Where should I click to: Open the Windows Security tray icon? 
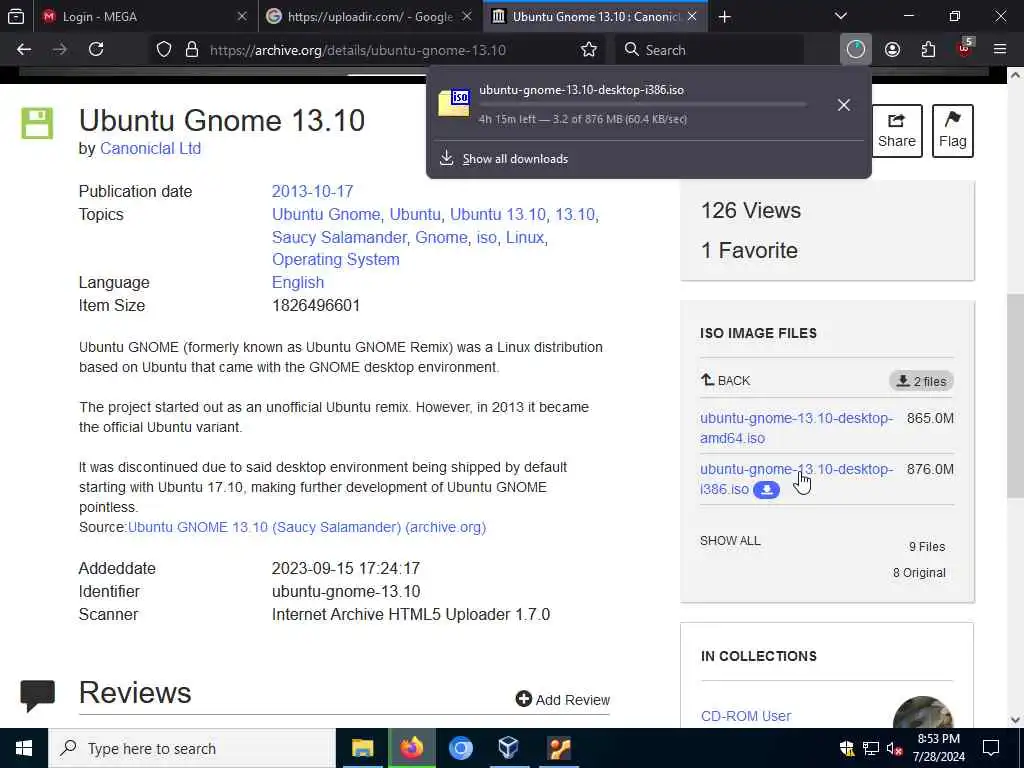(x=847, y=748)
